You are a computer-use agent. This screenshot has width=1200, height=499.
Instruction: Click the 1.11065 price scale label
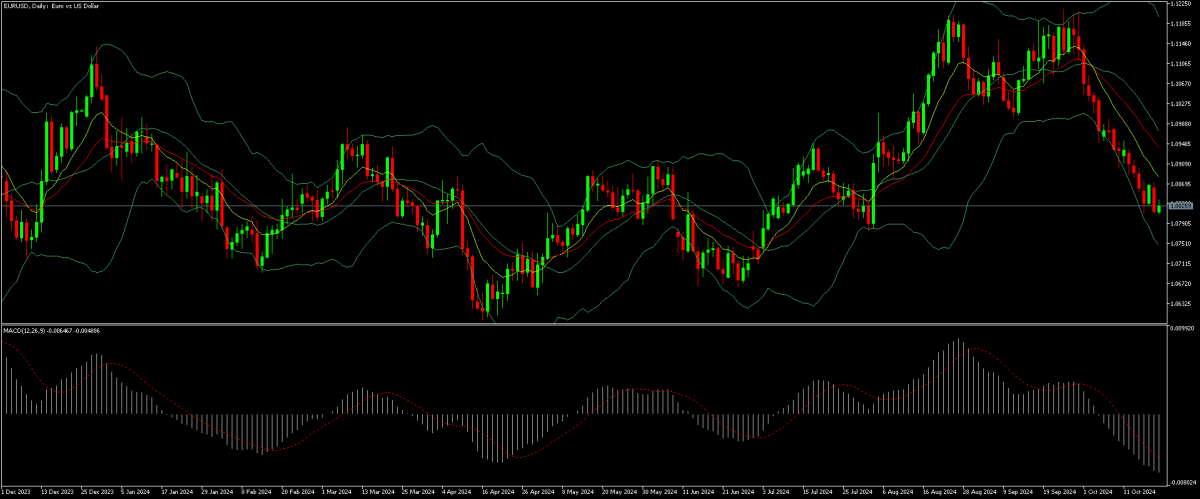[x=1181, y=63]
